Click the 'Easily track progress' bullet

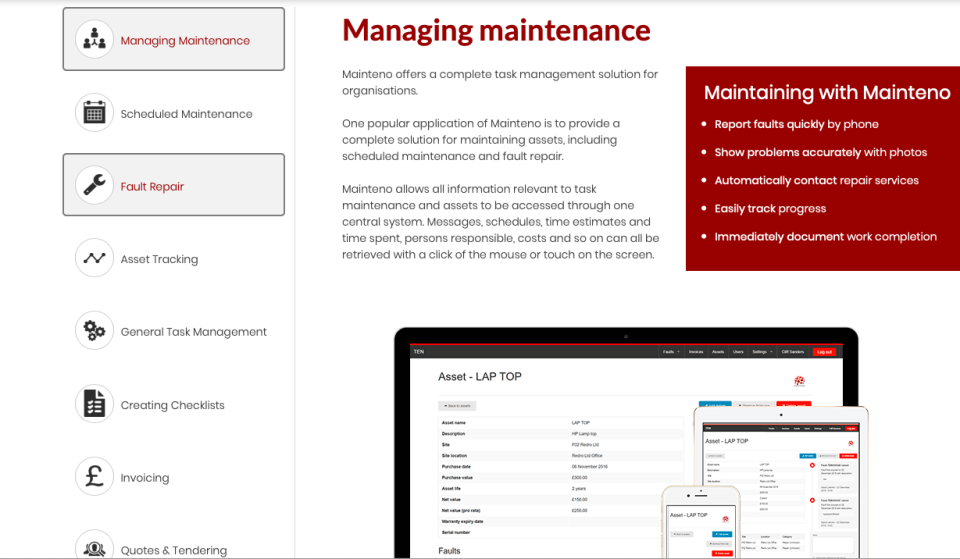coord(770,209)
